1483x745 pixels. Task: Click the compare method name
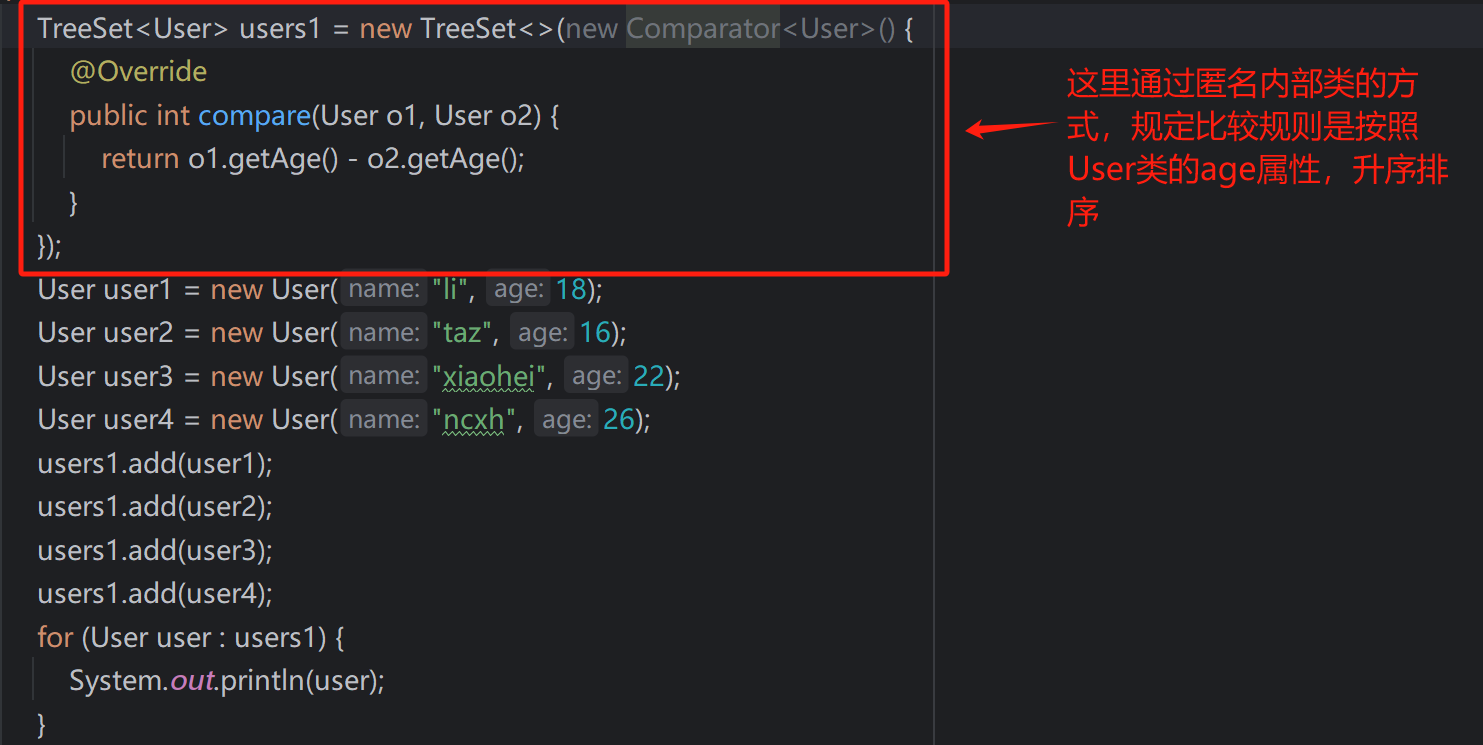254,116
